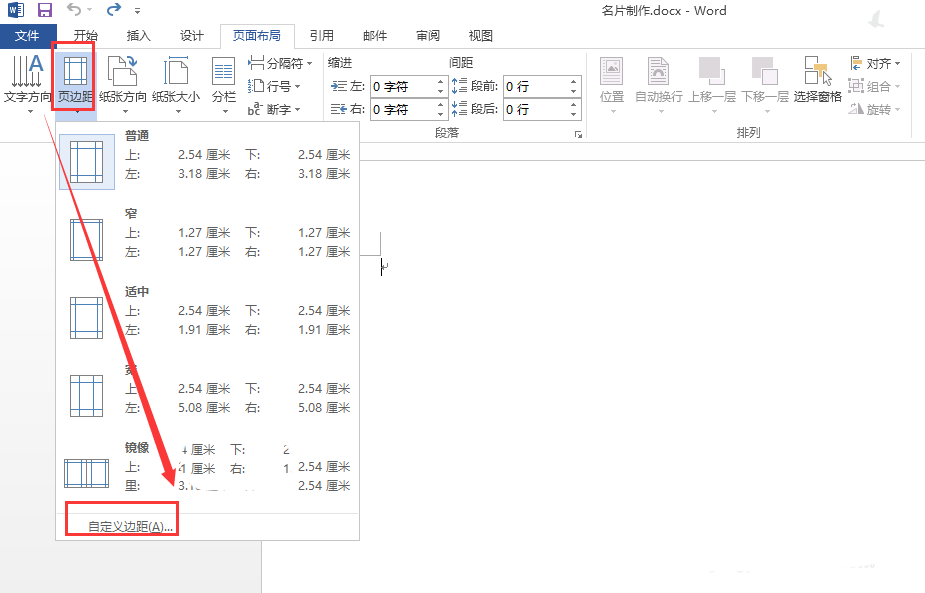Click the Save icon in quick access toolbar
Viewport: 925px width, 593px height.
point(45,11)
